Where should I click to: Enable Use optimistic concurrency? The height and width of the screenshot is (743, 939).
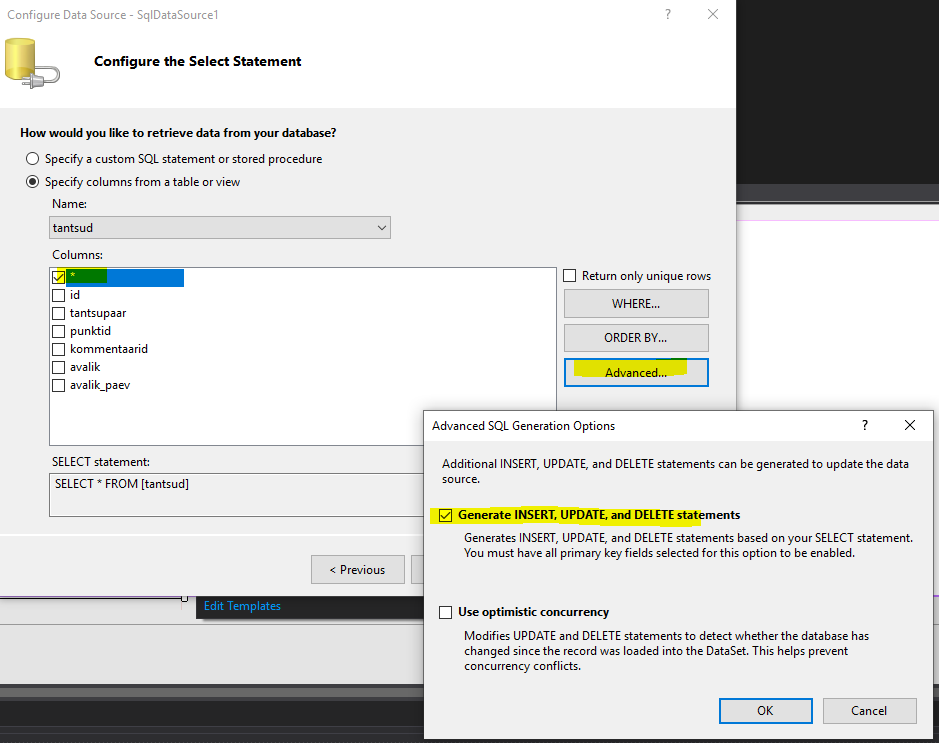click(x=446, y=612)
